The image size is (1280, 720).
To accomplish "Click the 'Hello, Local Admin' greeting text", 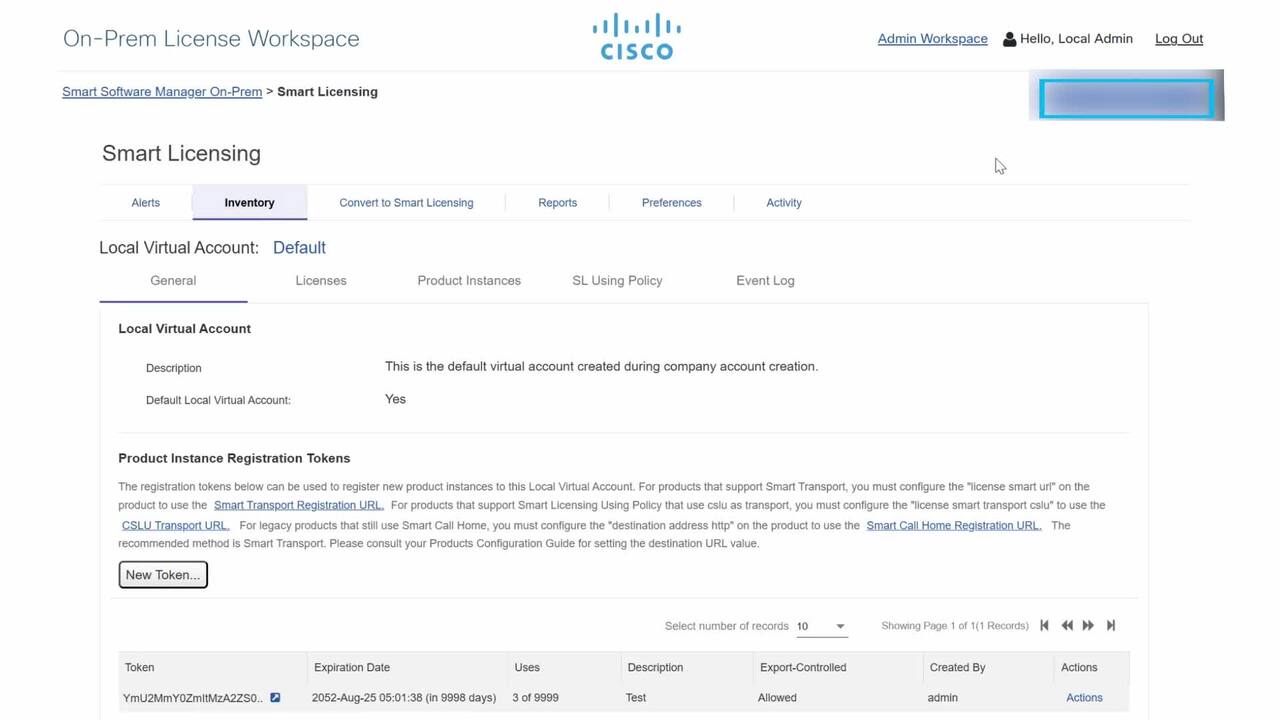I will click(x=1076, y=39).
